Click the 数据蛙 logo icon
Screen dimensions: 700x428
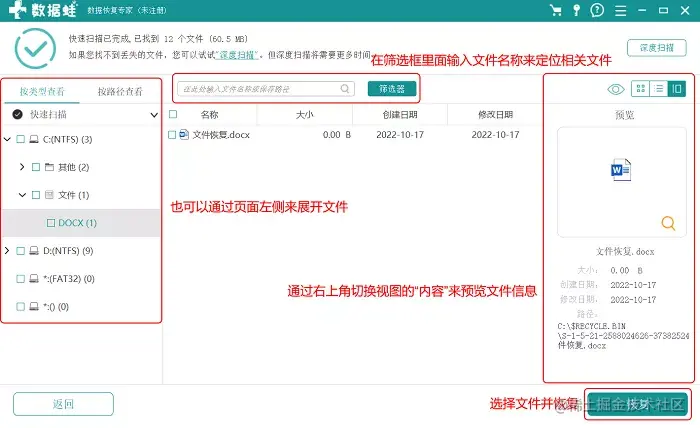pos(17,10)
